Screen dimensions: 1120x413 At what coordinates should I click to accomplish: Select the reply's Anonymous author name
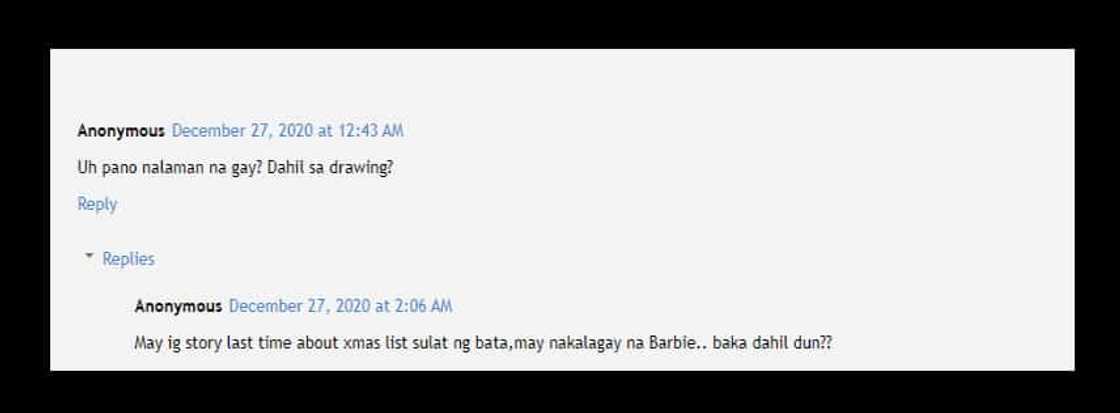pos(178,306)
